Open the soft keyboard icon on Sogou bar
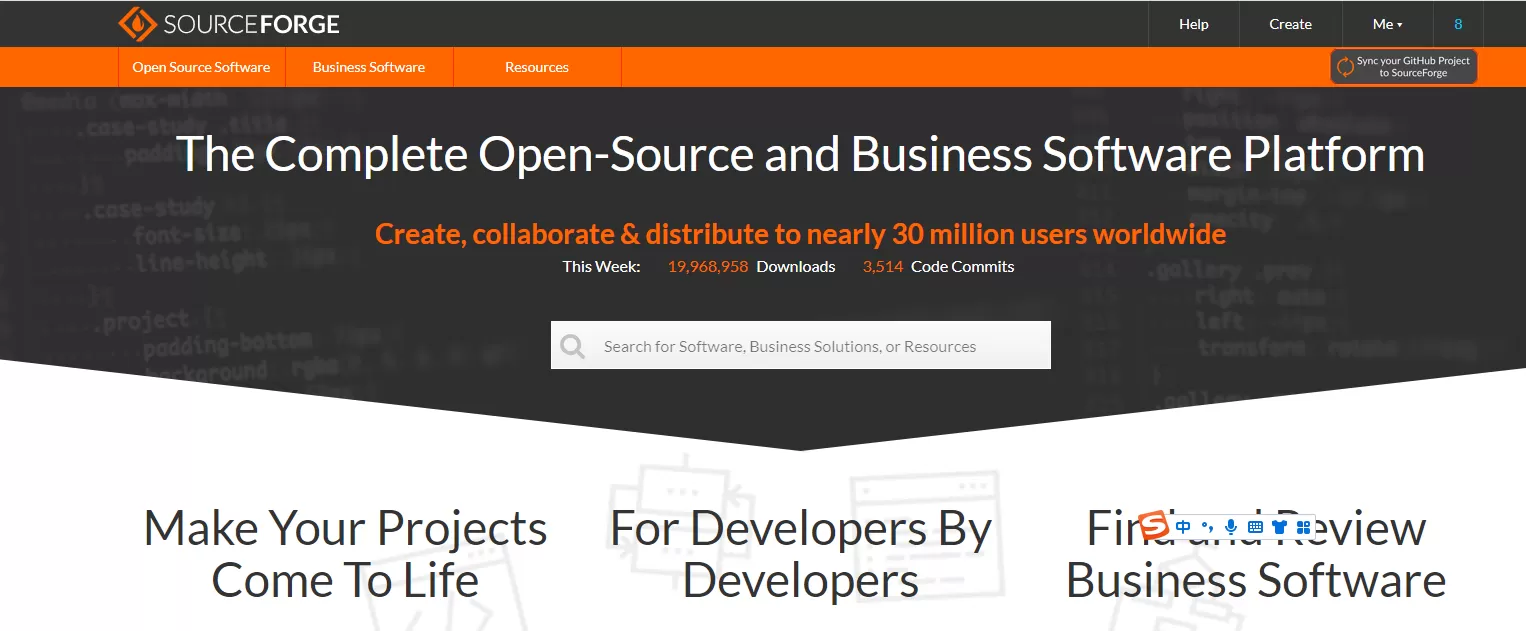 pyautogui.click(x=1255, y=527)
